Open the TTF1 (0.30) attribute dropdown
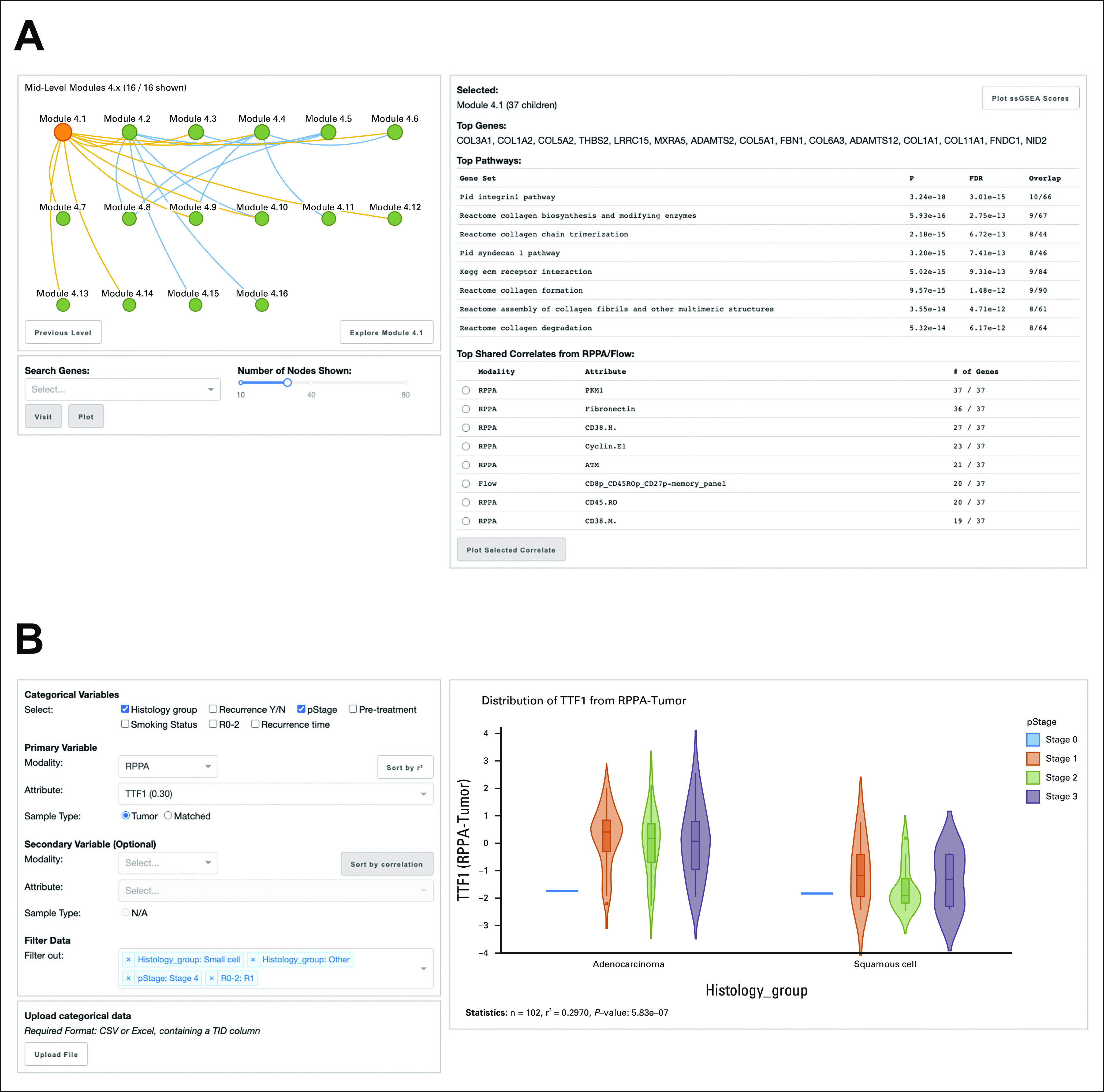This screenshot has height=1092, width=1104. point(275,794)
